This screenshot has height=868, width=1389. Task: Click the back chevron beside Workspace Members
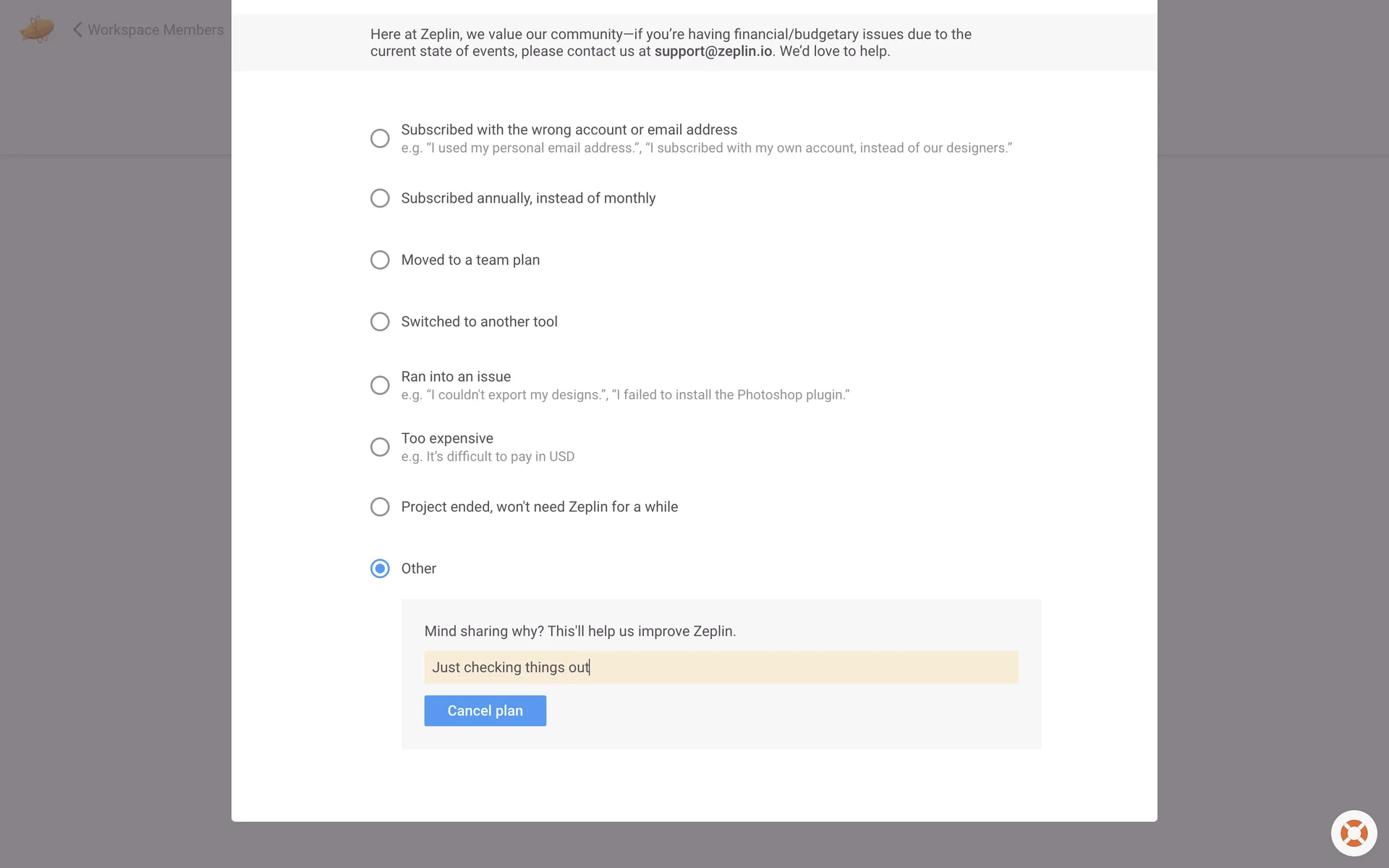(x=77, y=30)
